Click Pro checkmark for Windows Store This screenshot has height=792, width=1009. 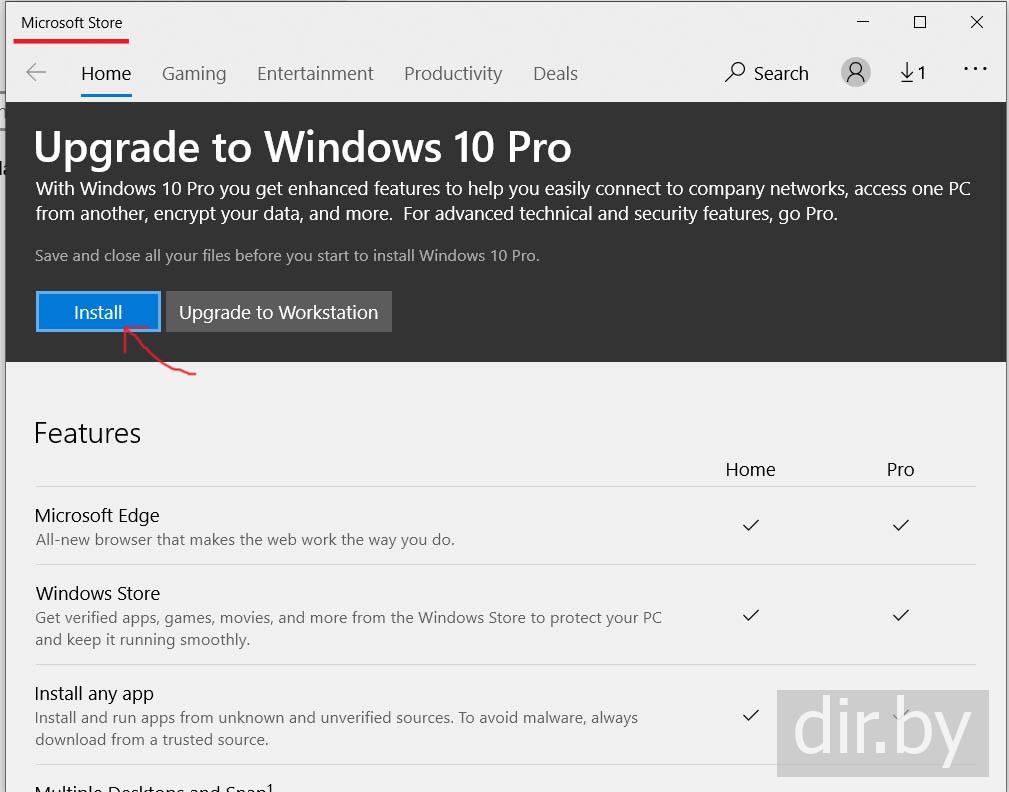(x=900, y=615)
